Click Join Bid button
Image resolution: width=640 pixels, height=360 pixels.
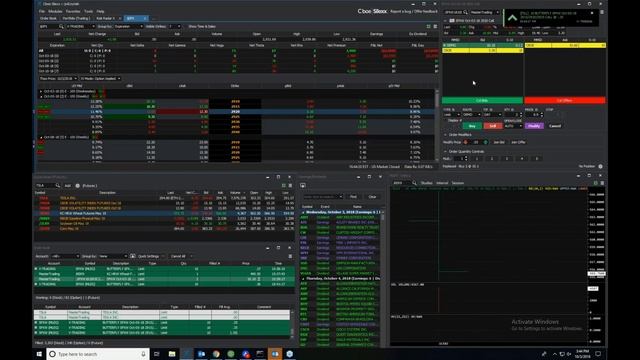click(499, 142)
